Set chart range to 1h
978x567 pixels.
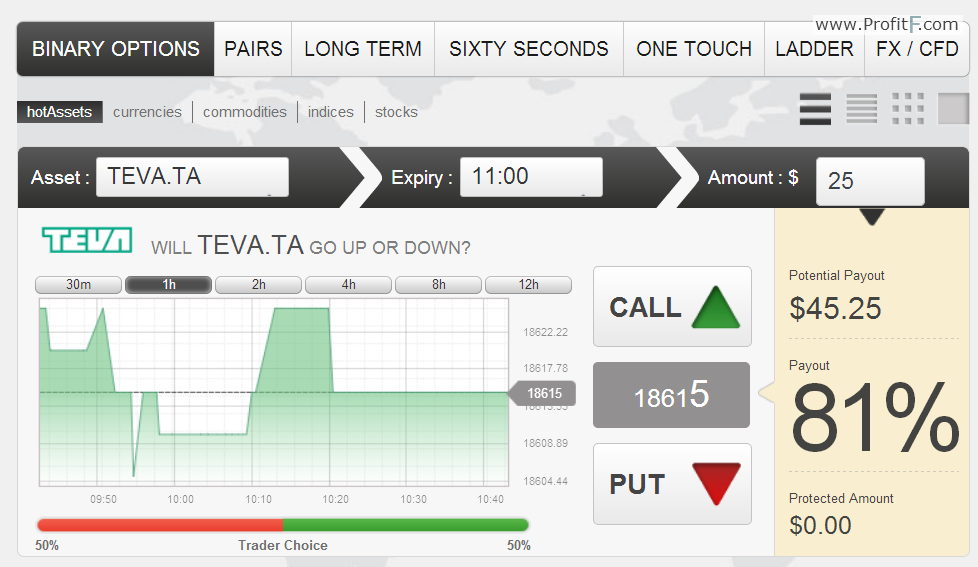[168, 284]
